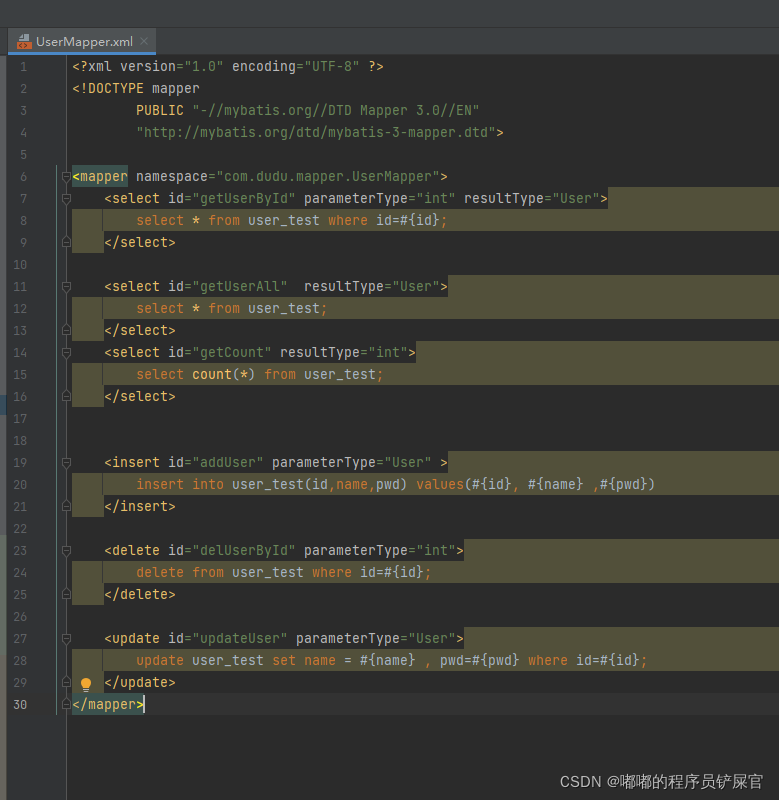Click "select * from user_test;" on line 12

click(x=232, y=309)
